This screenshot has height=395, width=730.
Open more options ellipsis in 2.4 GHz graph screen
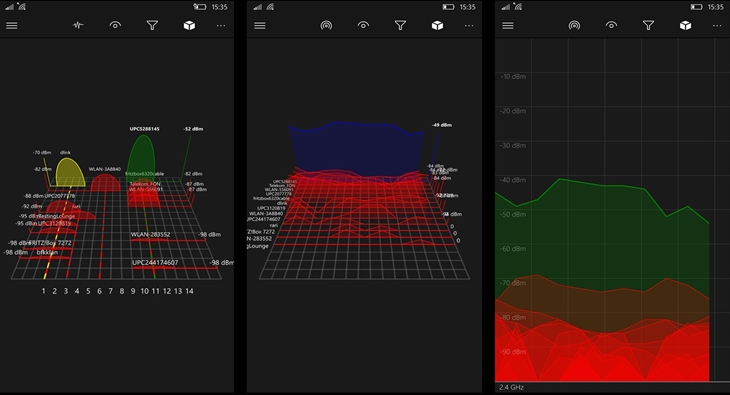(x=717, y=26)
